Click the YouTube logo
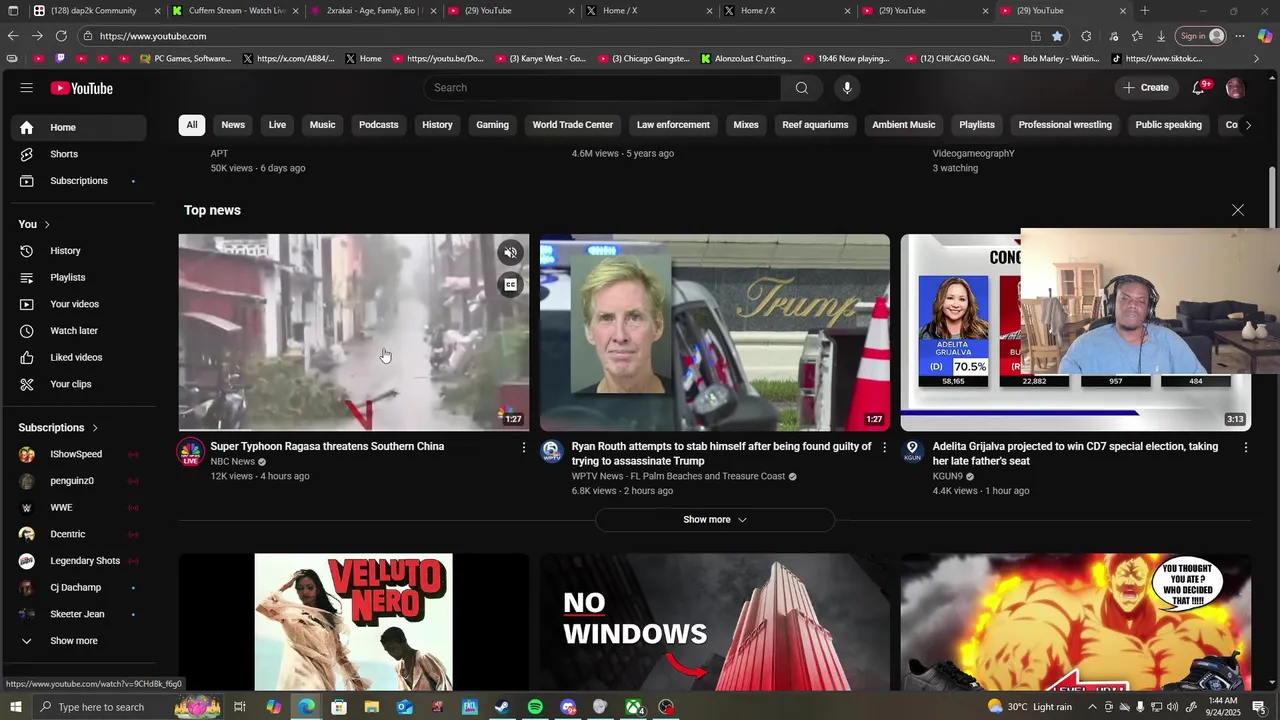 click(x=82, y=88)
